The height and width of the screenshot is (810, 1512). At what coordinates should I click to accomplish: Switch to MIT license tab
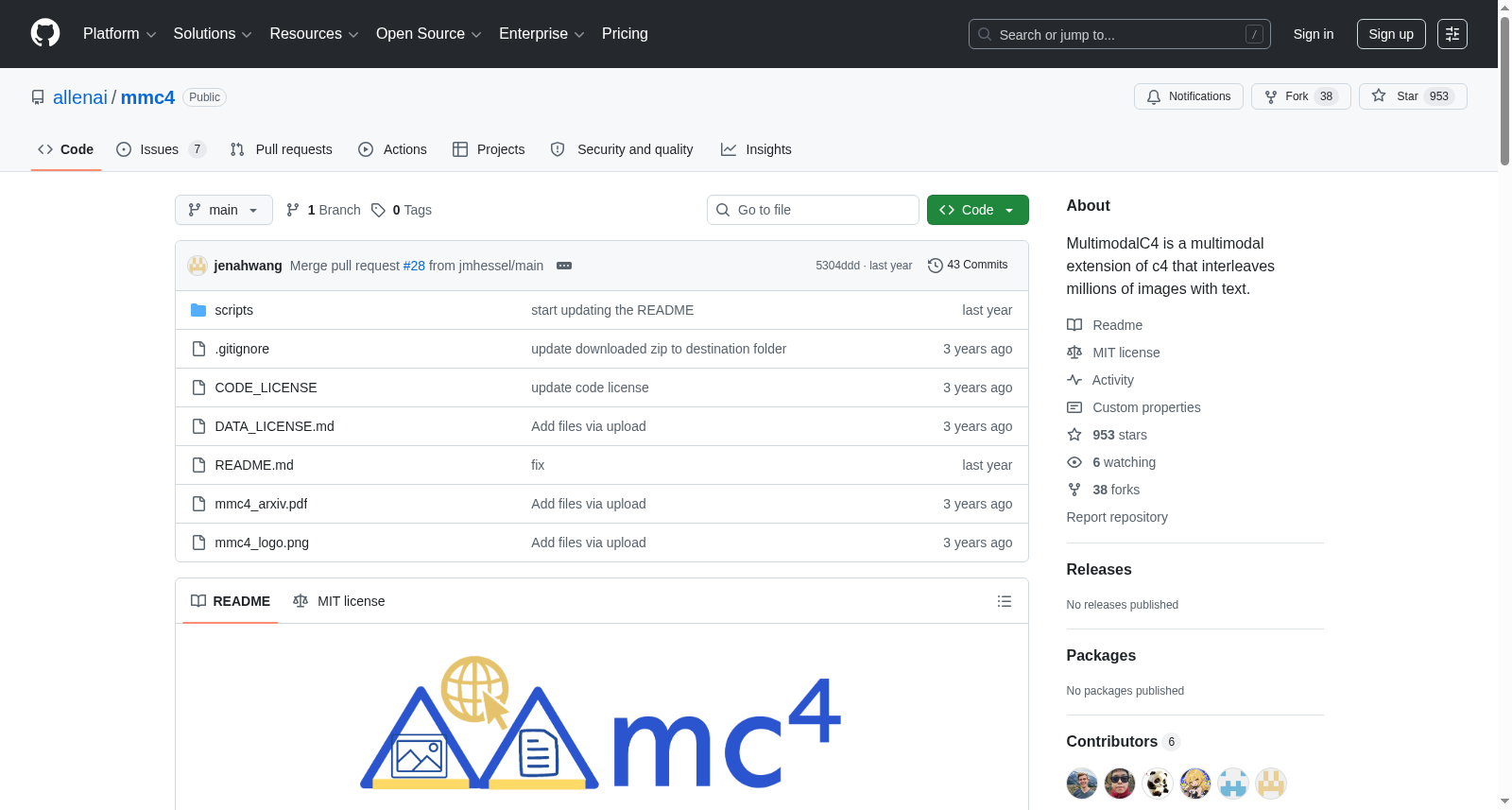click(x=339, y=601)
